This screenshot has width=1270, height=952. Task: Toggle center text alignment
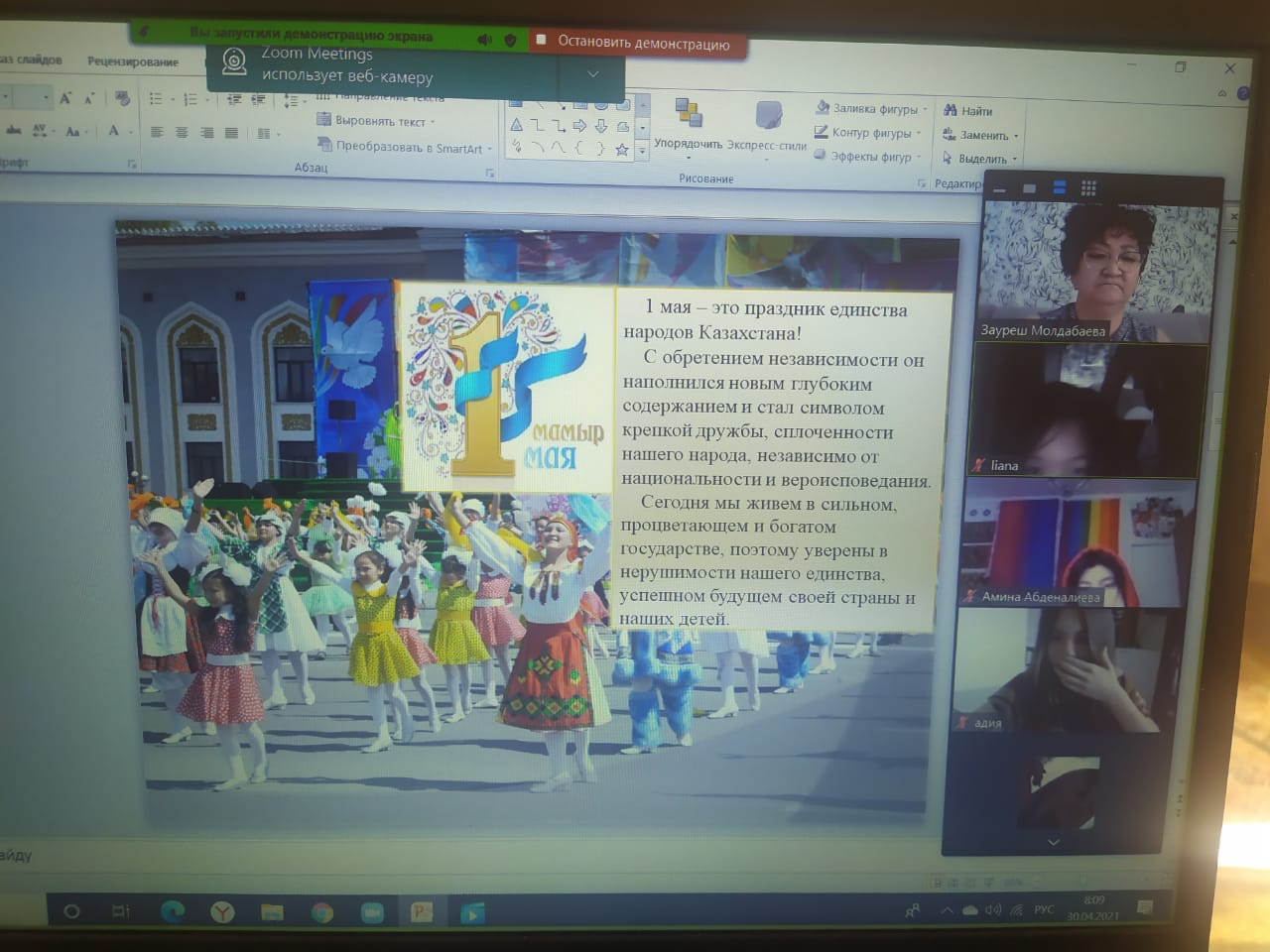tap(182, 133)
